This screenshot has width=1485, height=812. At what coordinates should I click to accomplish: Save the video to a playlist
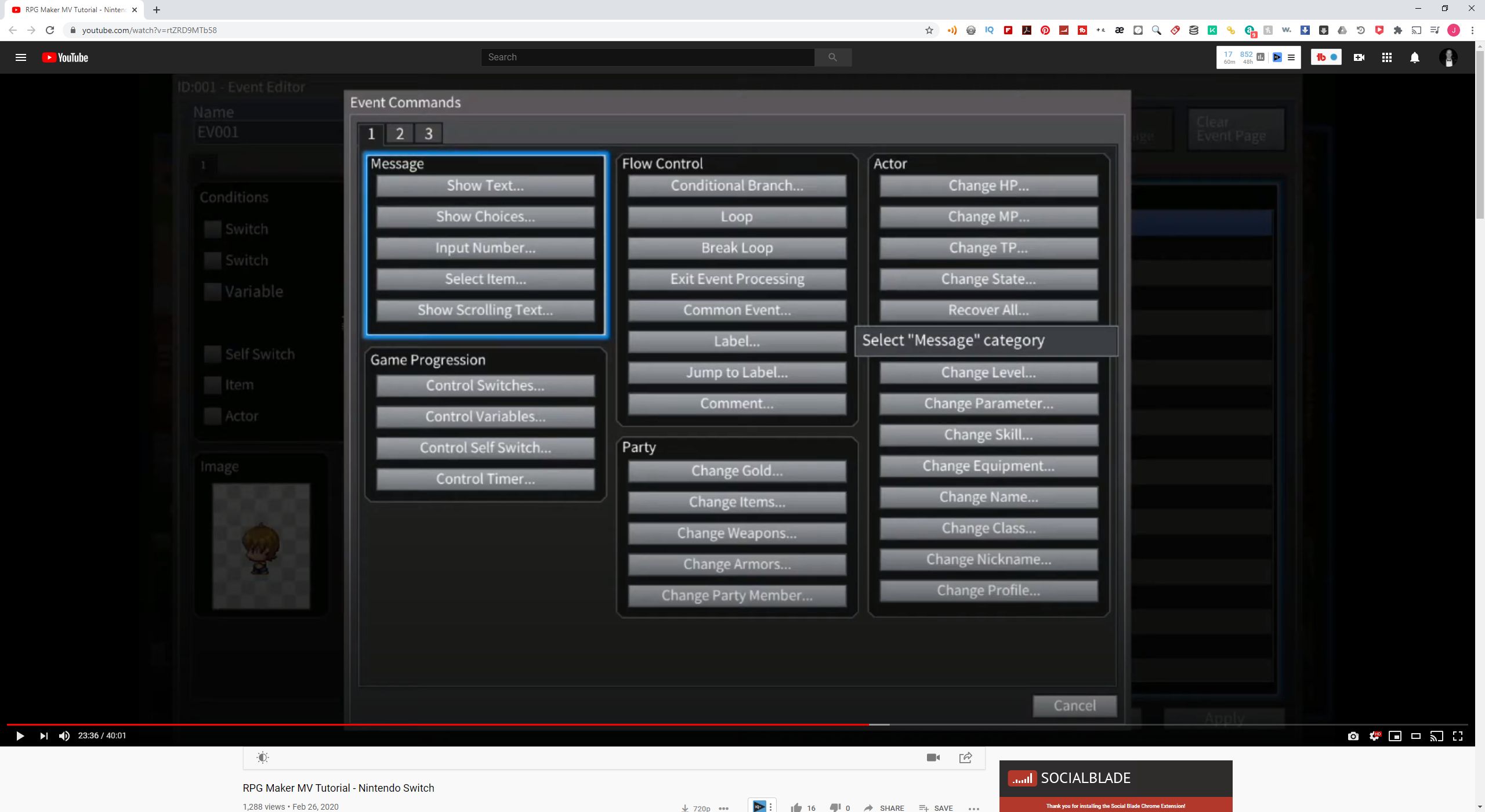point(936,807)
